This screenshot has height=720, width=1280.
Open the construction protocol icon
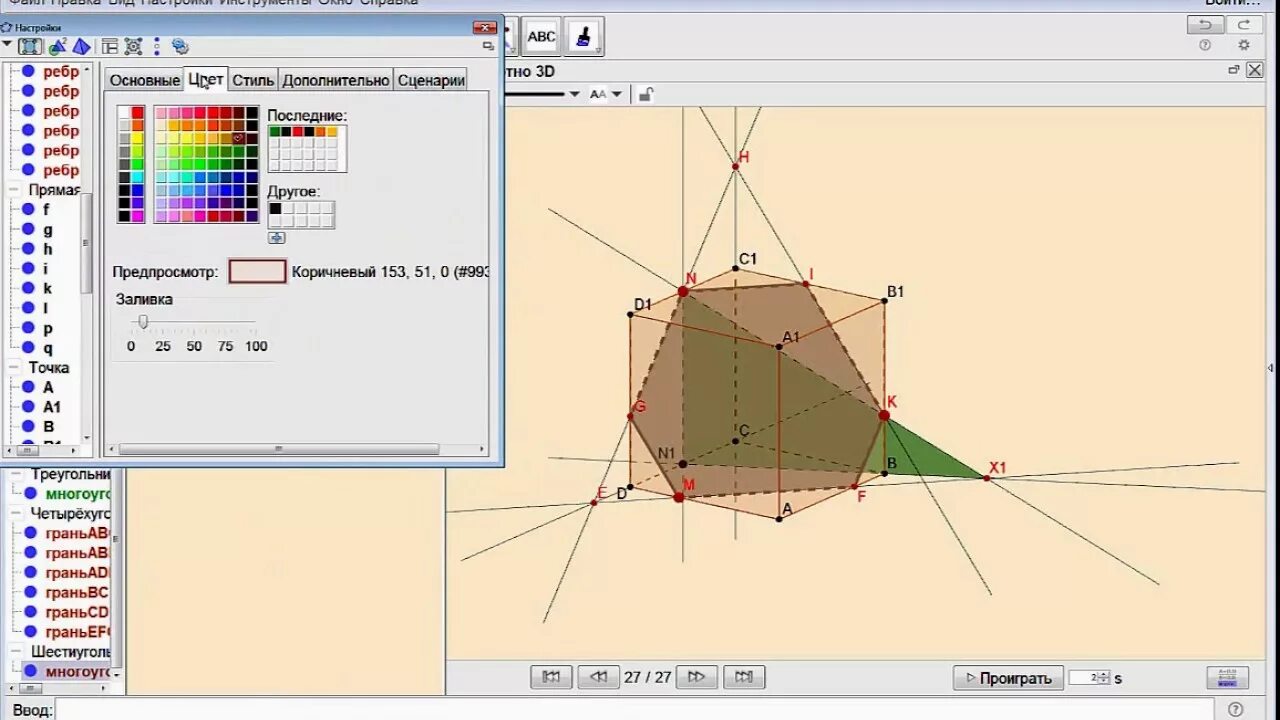point(1227,677)
